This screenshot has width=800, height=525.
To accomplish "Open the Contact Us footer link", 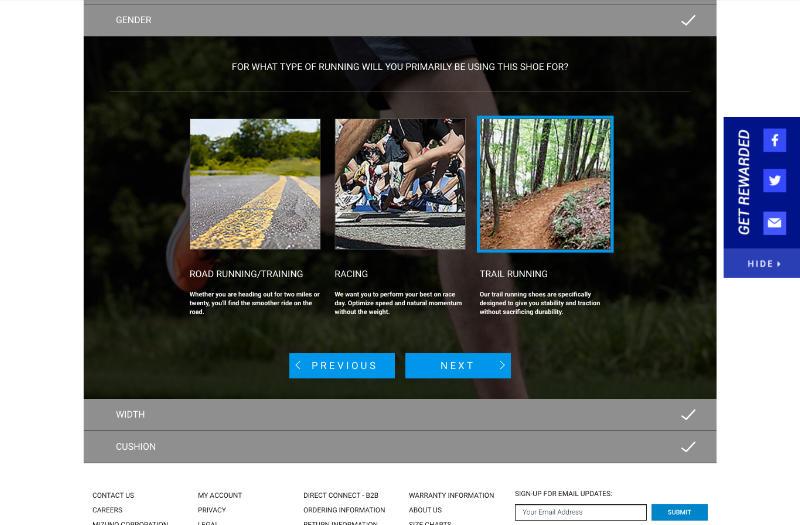I will [x=113, y=495].
